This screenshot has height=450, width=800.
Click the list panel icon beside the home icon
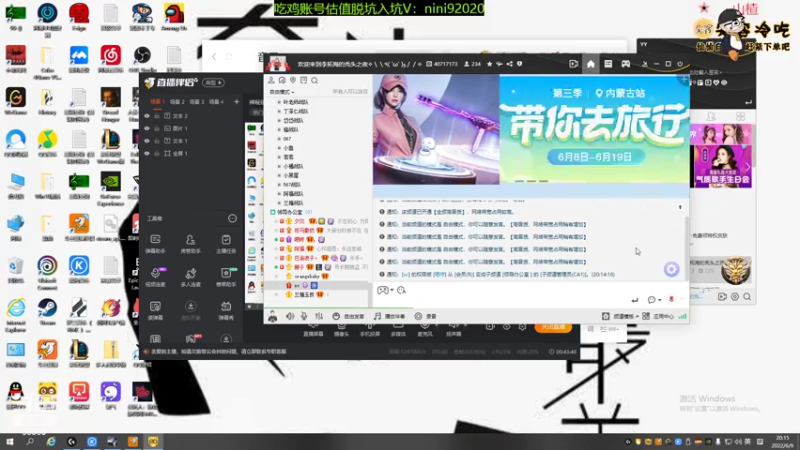[608, 64]
